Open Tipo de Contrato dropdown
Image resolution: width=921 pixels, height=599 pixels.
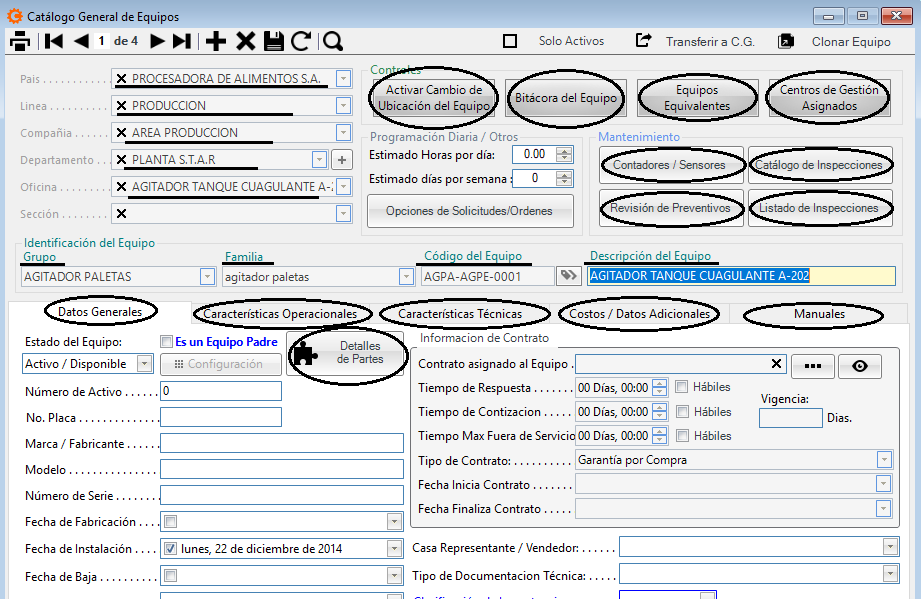tap(884, 460)
